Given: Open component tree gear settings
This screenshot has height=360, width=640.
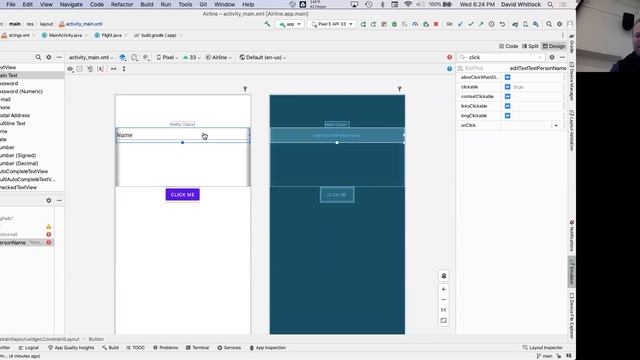Looking at the screenshot, I should [x=49, y=200].
